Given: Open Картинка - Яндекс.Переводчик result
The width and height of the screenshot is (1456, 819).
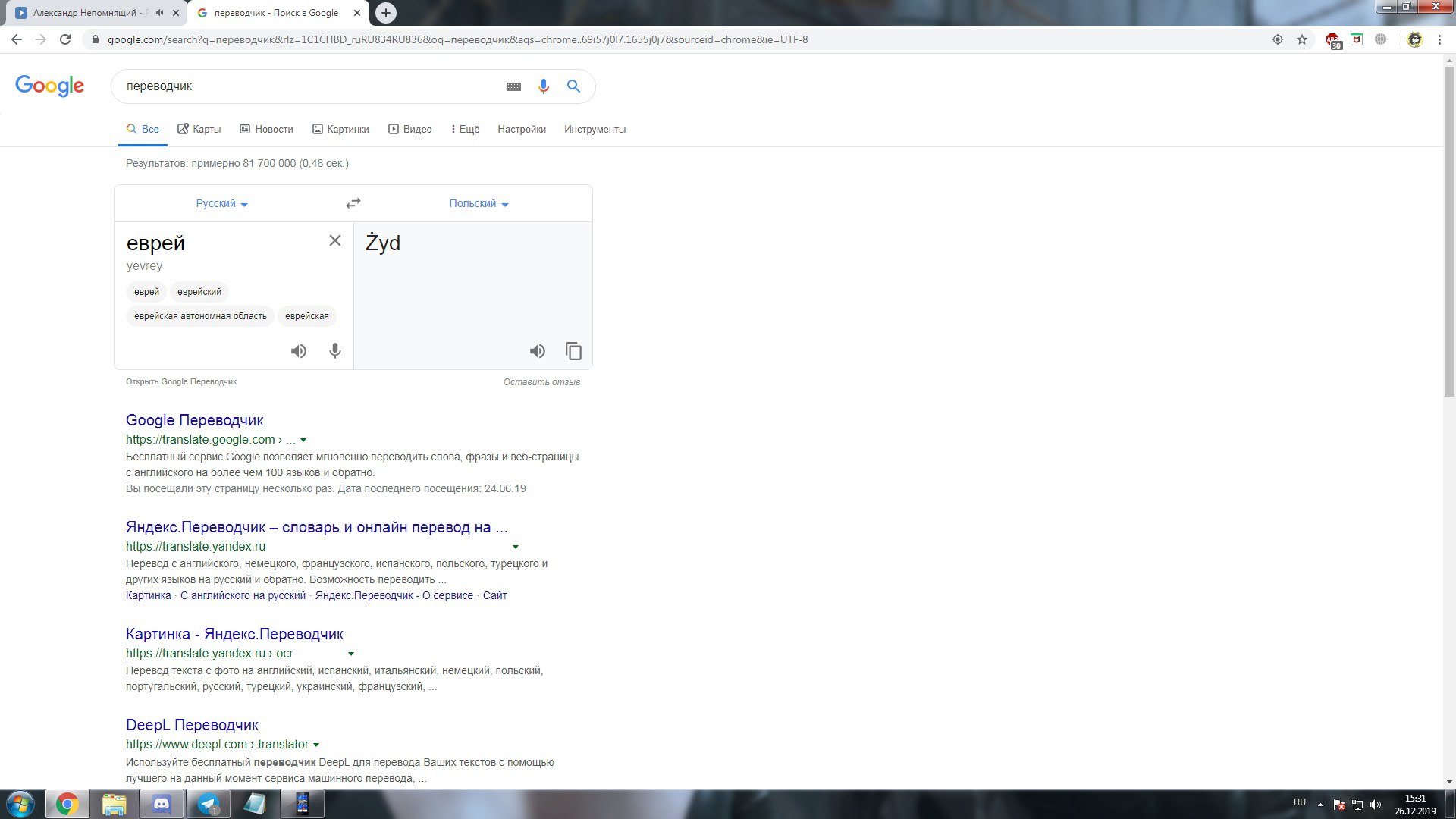Looking at the screenshot, I should coord(234,634).
